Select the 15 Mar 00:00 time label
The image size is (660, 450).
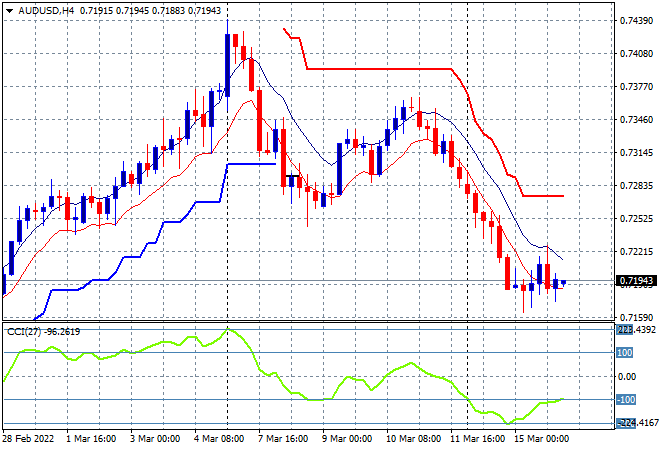pyautogui.click(x=540, y=439)
